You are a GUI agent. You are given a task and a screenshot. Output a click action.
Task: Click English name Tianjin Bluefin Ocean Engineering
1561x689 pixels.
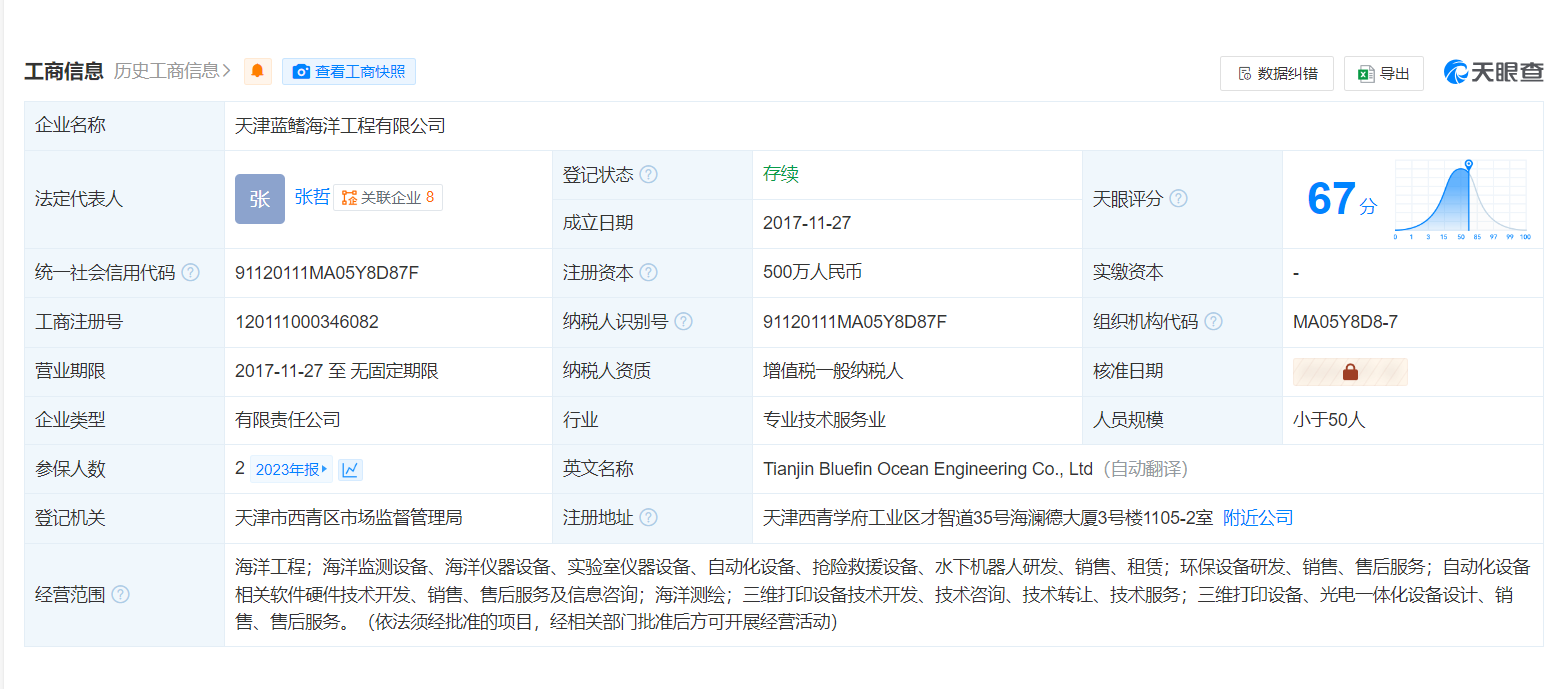coord(928,469)
